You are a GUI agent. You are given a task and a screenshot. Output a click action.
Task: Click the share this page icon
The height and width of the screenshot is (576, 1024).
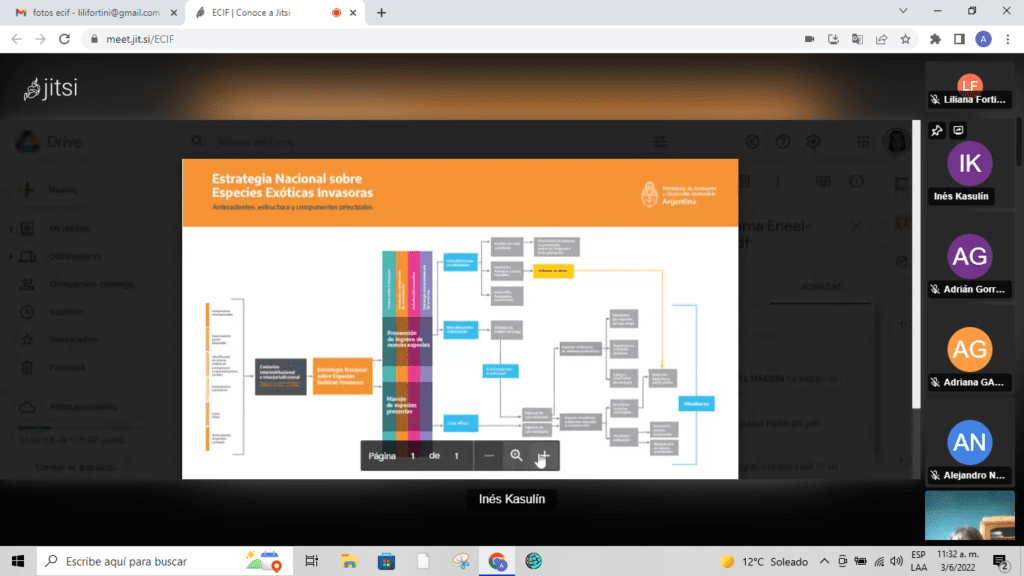pos(881,39)
